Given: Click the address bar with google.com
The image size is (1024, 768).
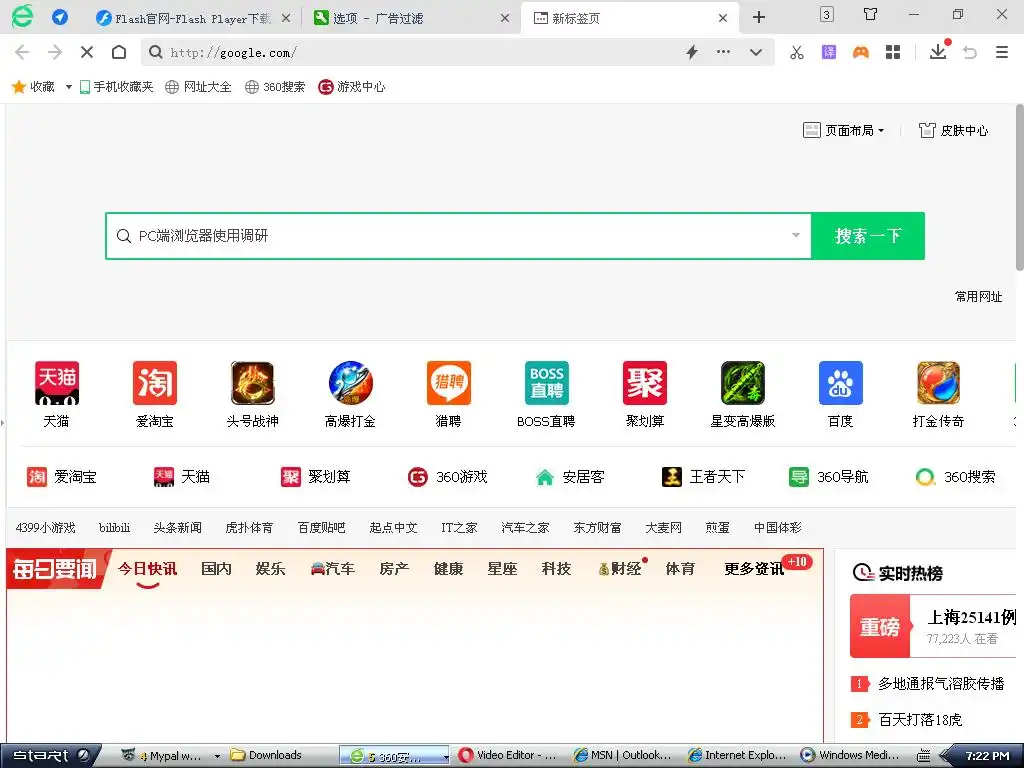Looking at the screenshot, I should (x=418, y=52).
